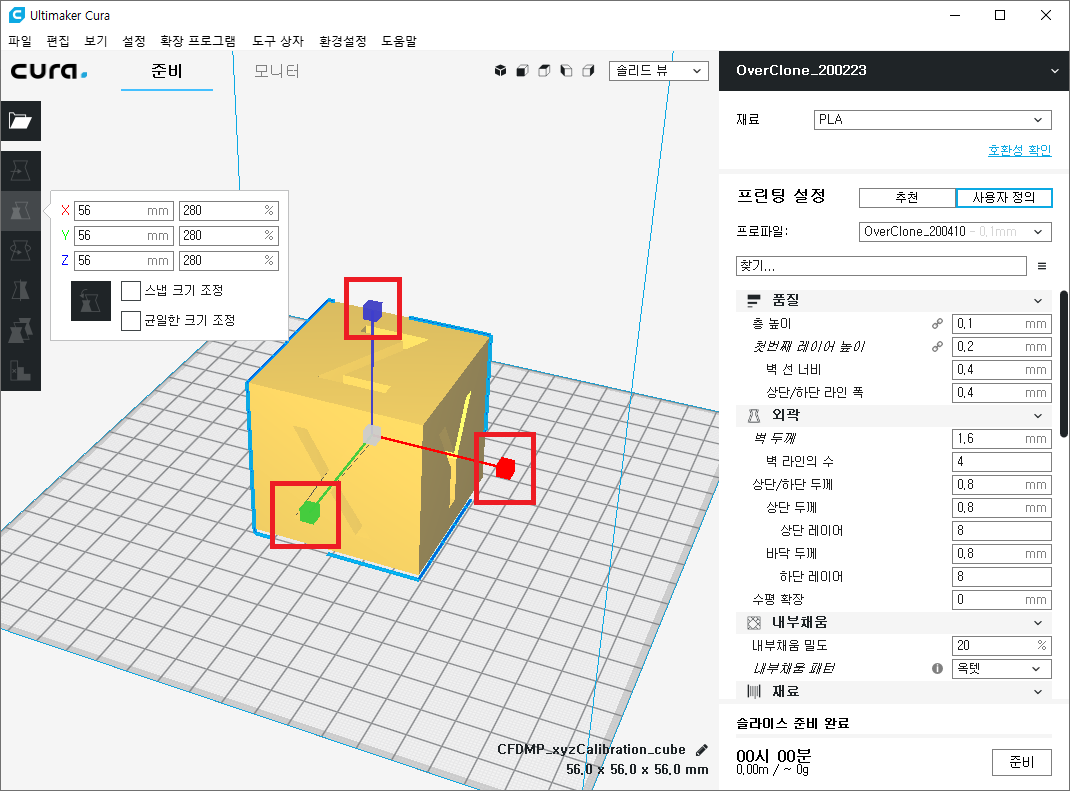Click the red X-axis scale handle cube
Image resolution: width=1070 pixels, height=791 pixels.
[x=506, y=468]
